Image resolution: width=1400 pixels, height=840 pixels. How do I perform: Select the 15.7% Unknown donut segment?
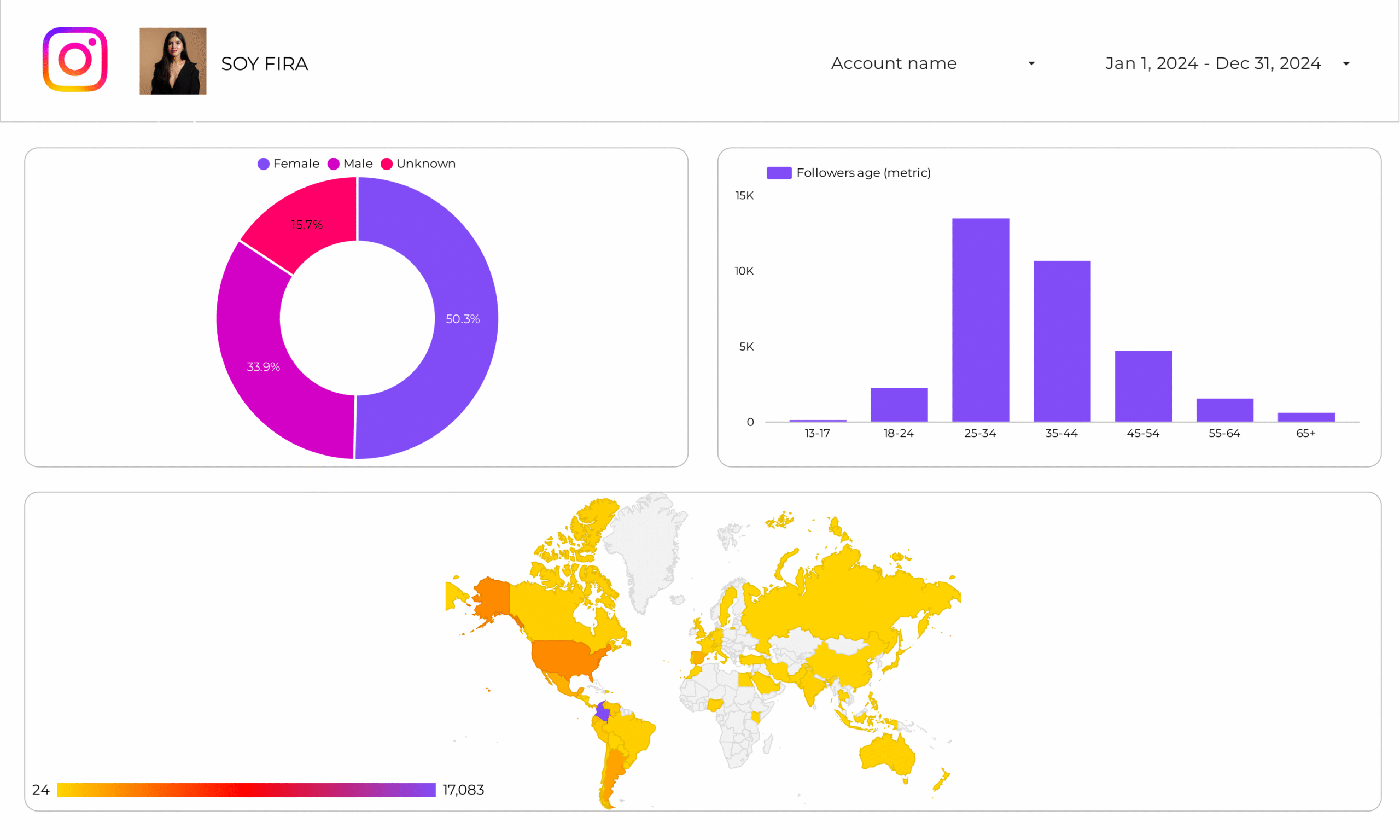click(307, 225)
